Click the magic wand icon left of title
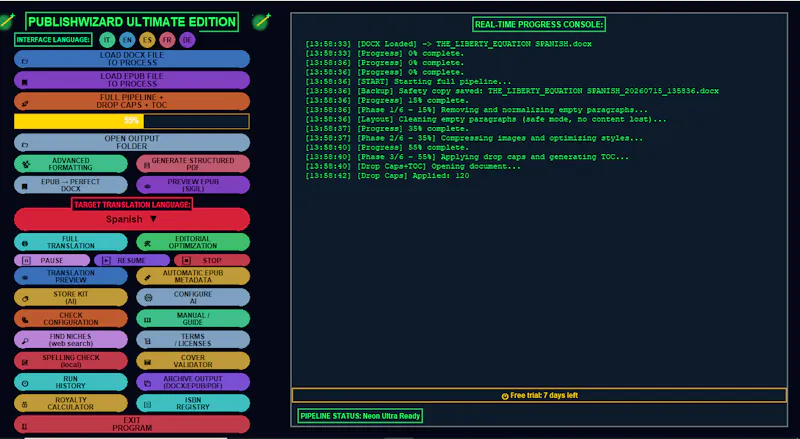The width and height of the screenshot is (800, 439). [7, 21]
